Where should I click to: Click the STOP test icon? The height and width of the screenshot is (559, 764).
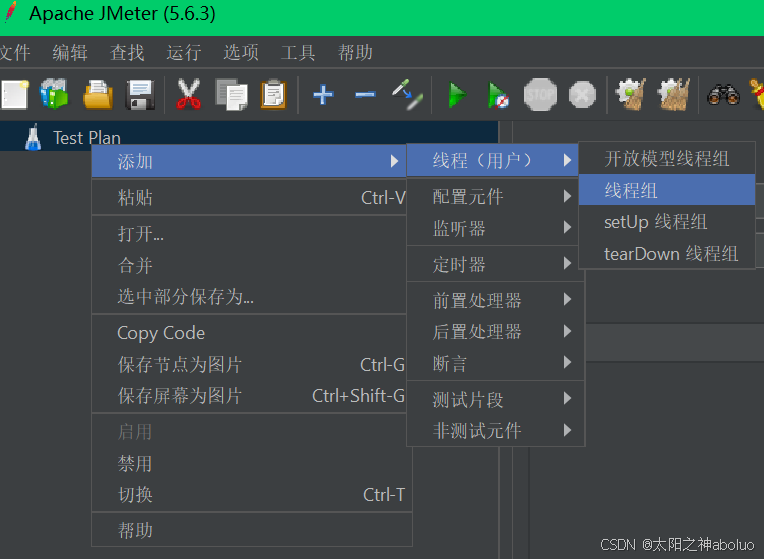(540, 95)
